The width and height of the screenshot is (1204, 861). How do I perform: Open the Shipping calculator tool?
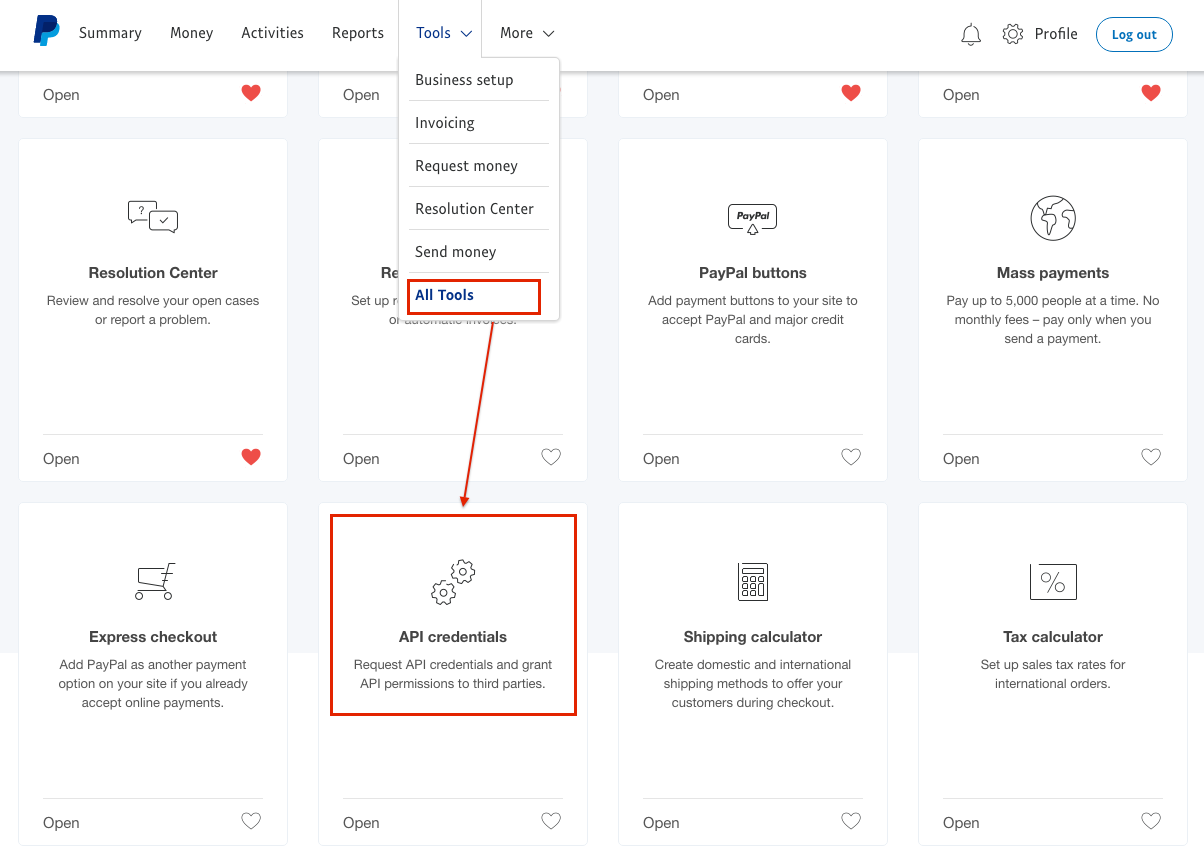pyautogui.click(x=661, y=823)
